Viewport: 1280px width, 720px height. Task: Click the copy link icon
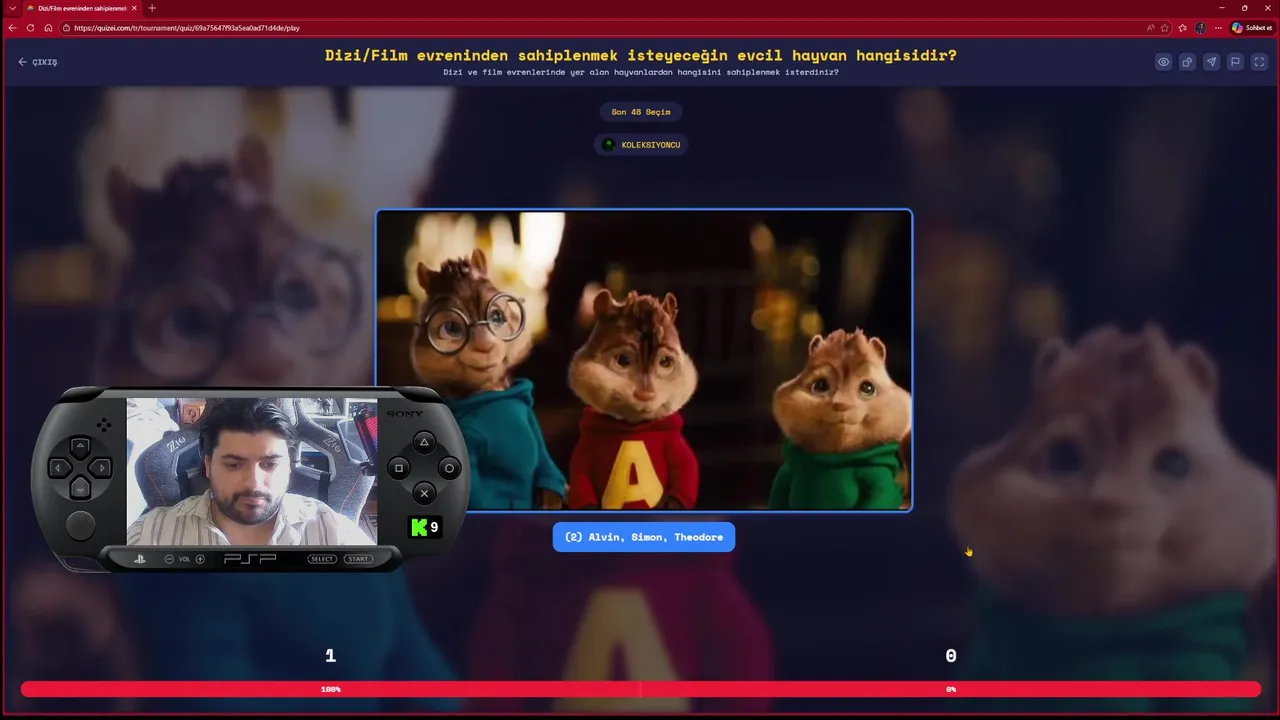click(x=1187, y=62)
